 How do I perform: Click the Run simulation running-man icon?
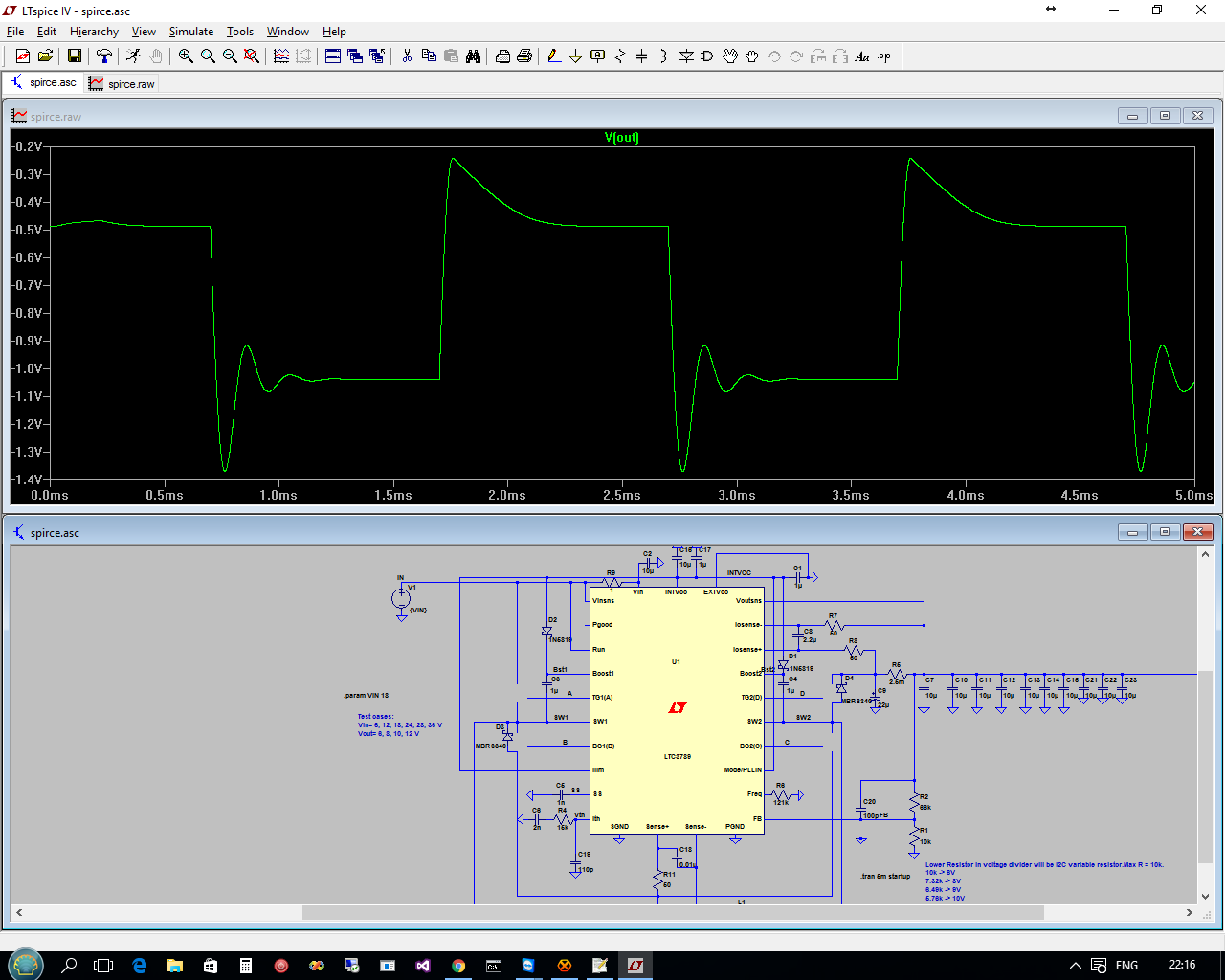pos(133,56)
